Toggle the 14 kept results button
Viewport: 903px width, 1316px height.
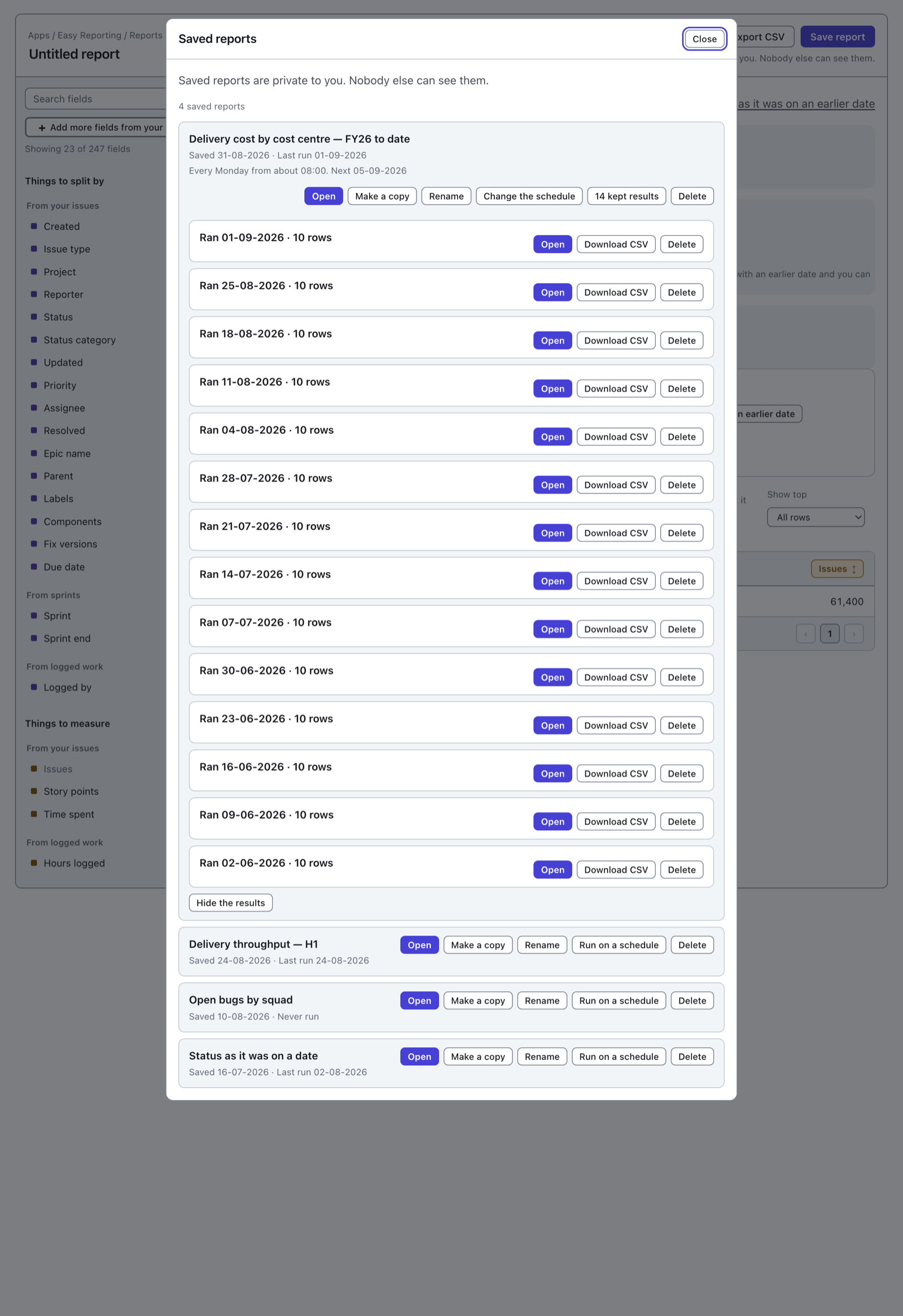click(x=626, y=196)
